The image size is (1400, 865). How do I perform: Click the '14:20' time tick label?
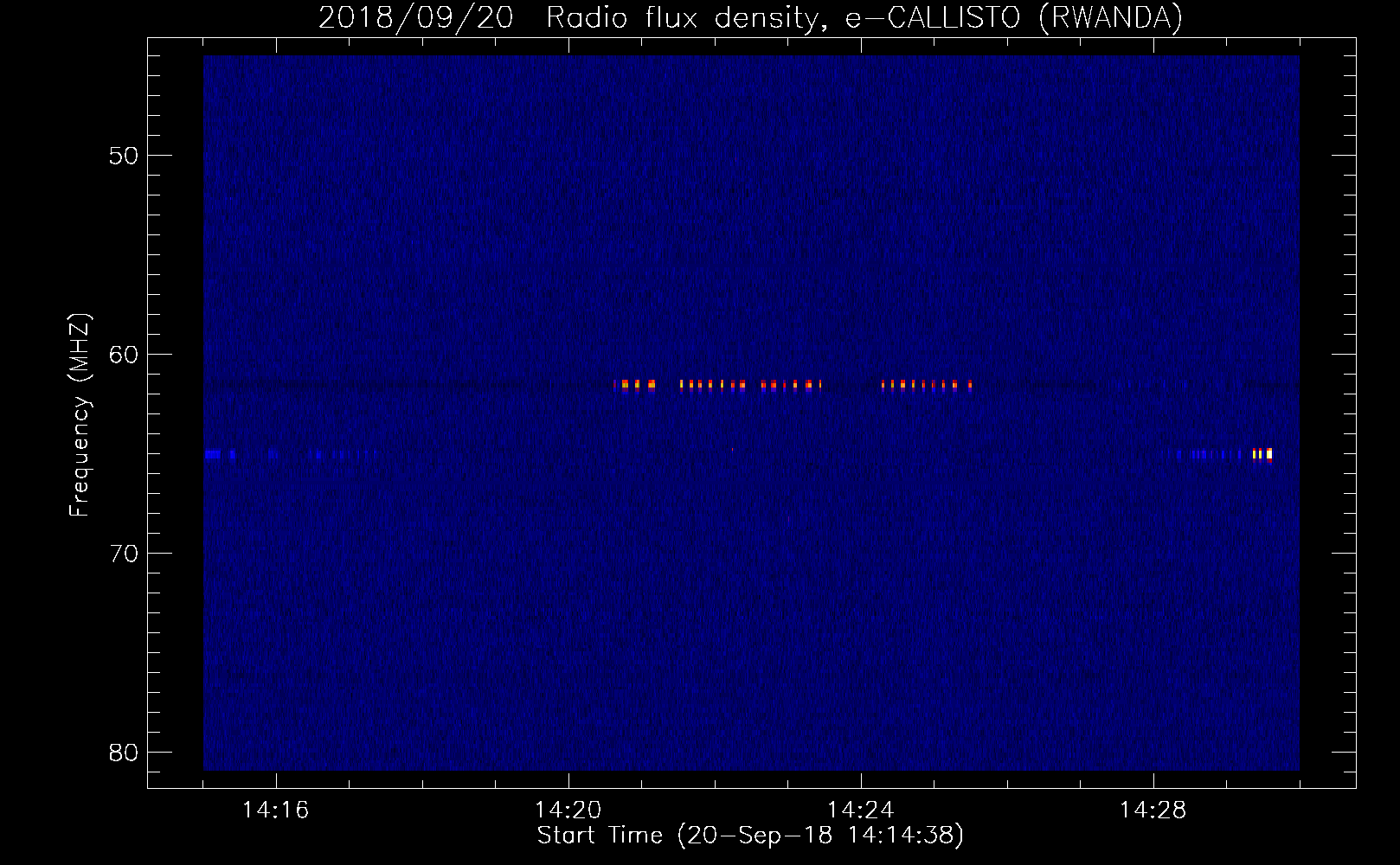pos(568,811)
